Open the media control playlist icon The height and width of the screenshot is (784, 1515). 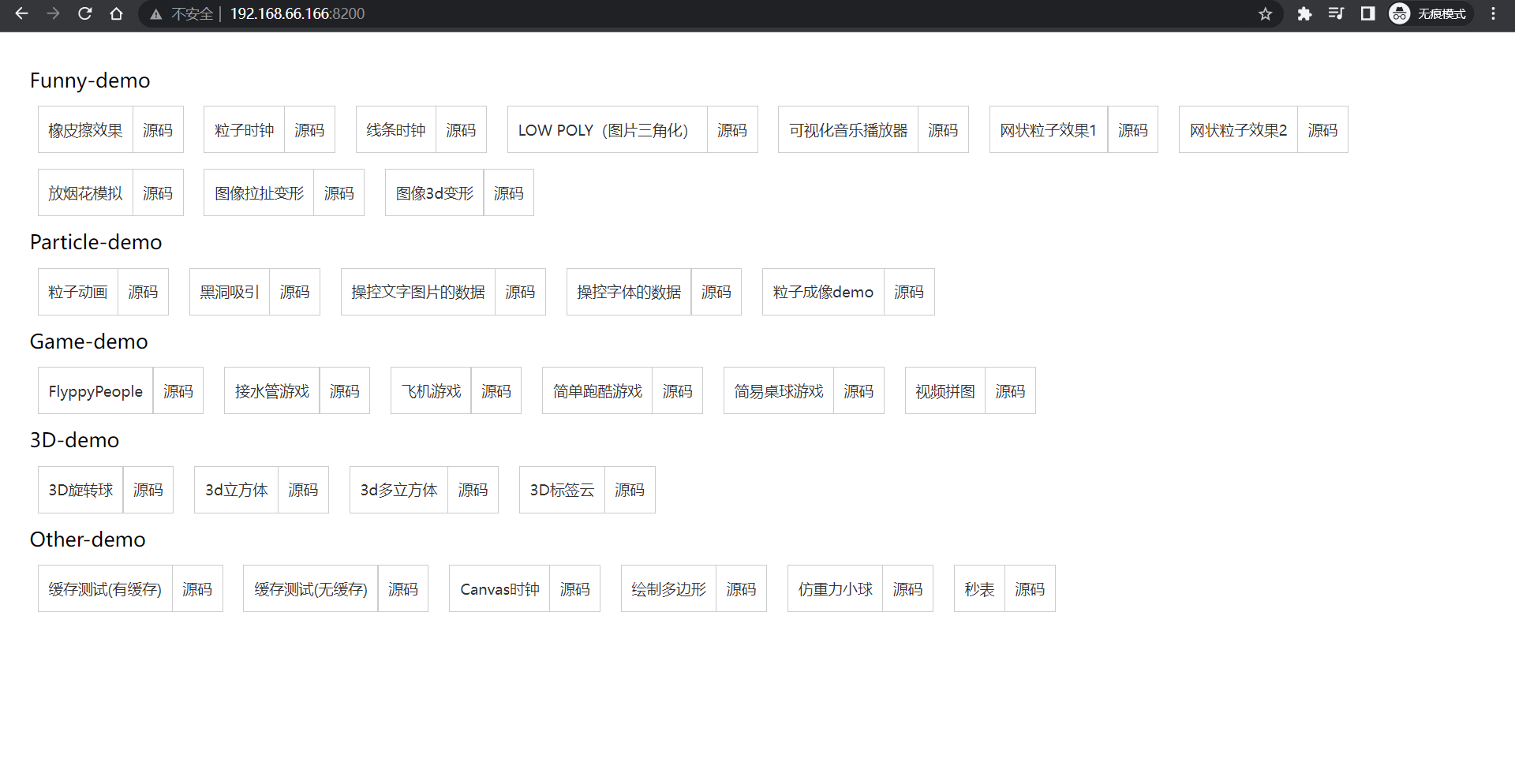pos(1336,13)
